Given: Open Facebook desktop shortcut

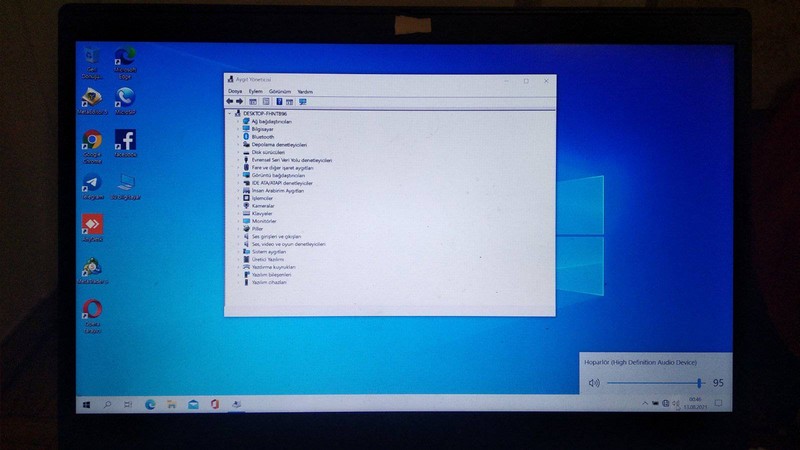Looking at the screenshot, I should [125, 143].
